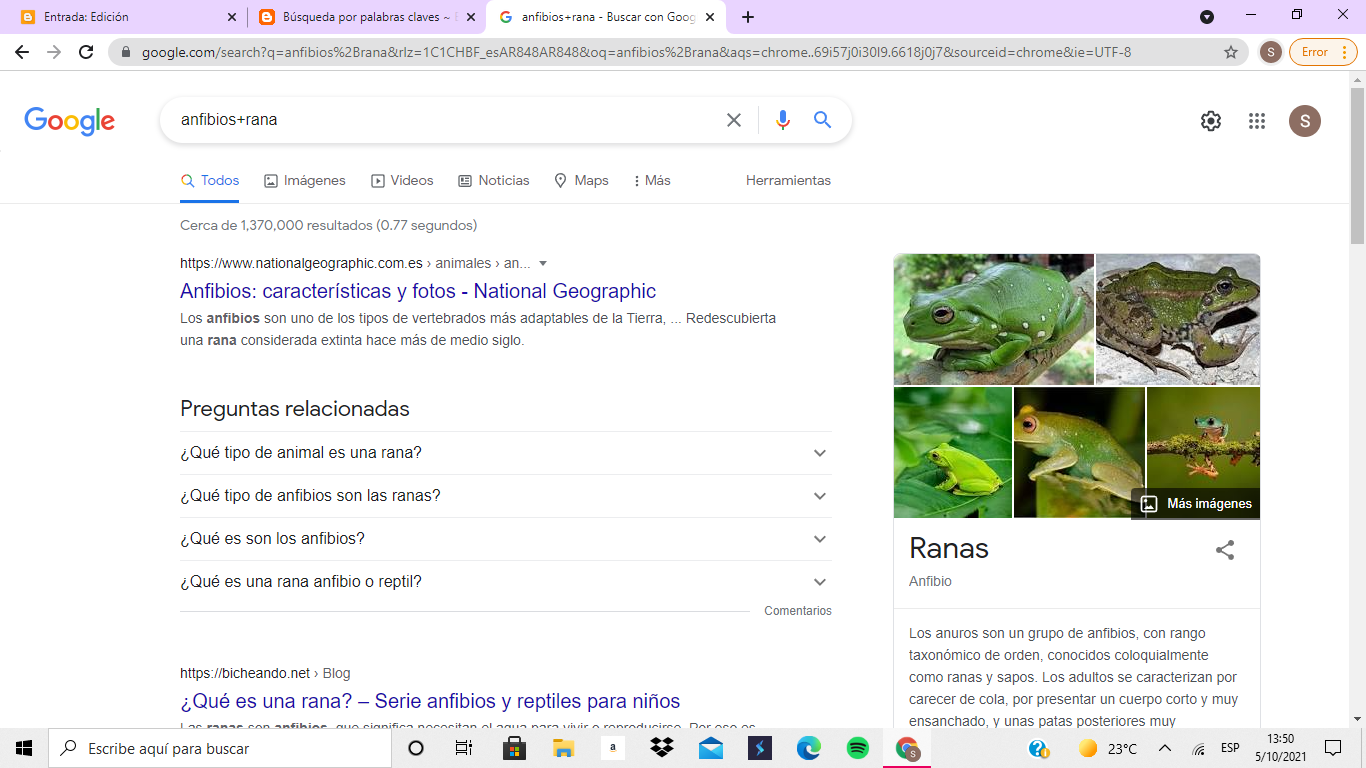Switch to the Videos tab
Viewport: 1366px width, 768px height.
tap(402, 181)
